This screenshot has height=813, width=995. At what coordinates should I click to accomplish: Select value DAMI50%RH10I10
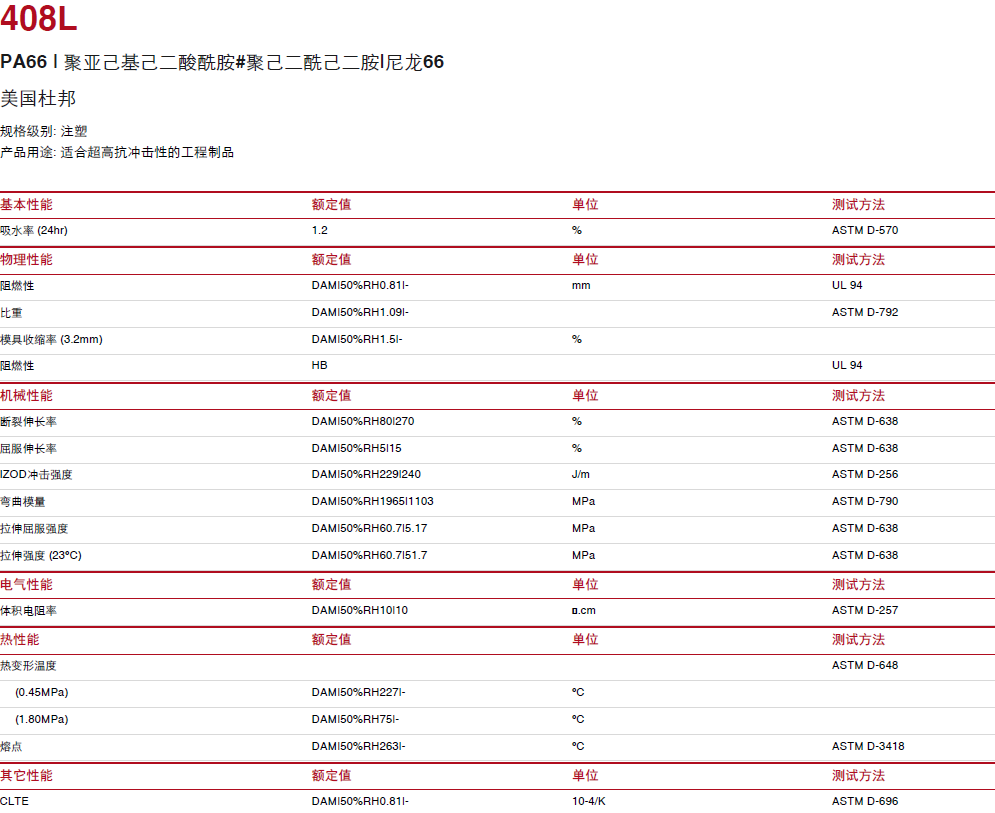point(360,611)
